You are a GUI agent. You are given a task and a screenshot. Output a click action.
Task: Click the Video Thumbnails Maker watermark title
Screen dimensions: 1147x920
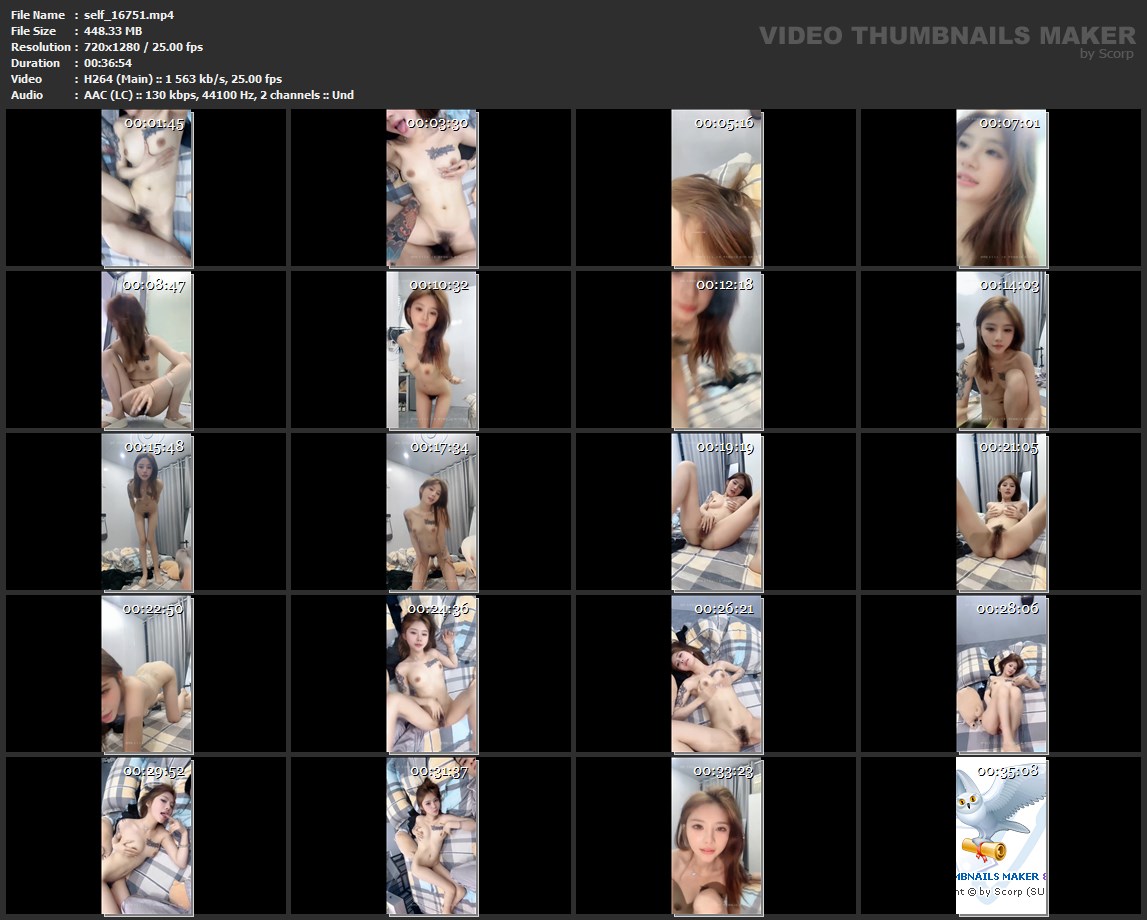947,36
